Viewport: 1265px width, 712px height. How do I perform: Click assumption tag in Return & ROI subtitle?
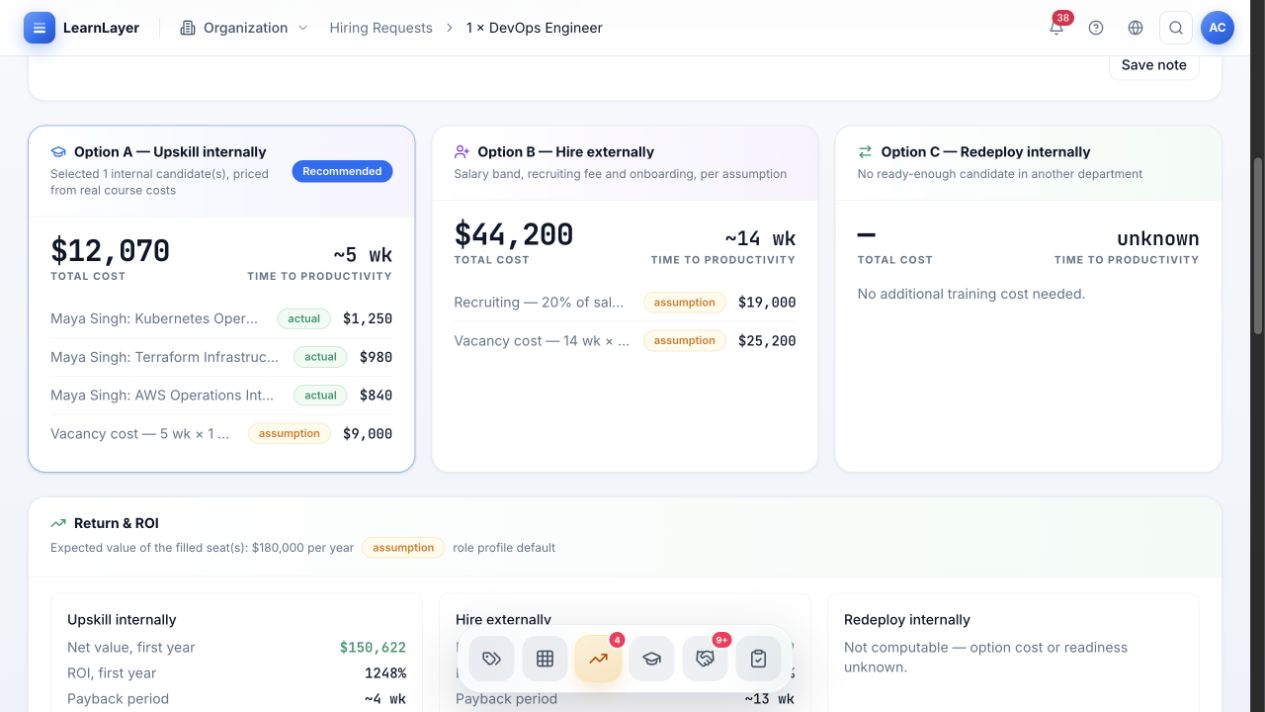coord(403,548)
